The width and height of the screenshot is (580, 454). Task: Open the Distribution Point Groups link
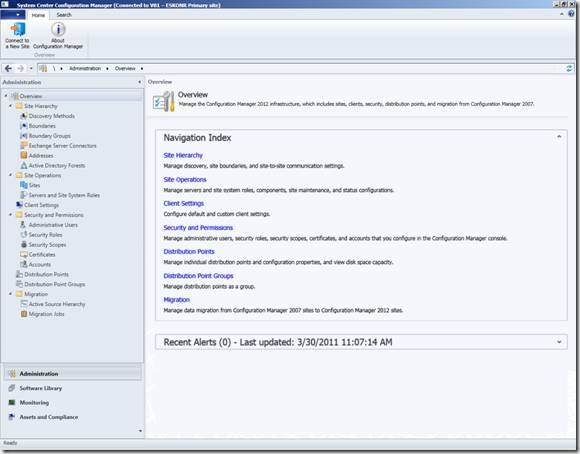click(198, 276)
